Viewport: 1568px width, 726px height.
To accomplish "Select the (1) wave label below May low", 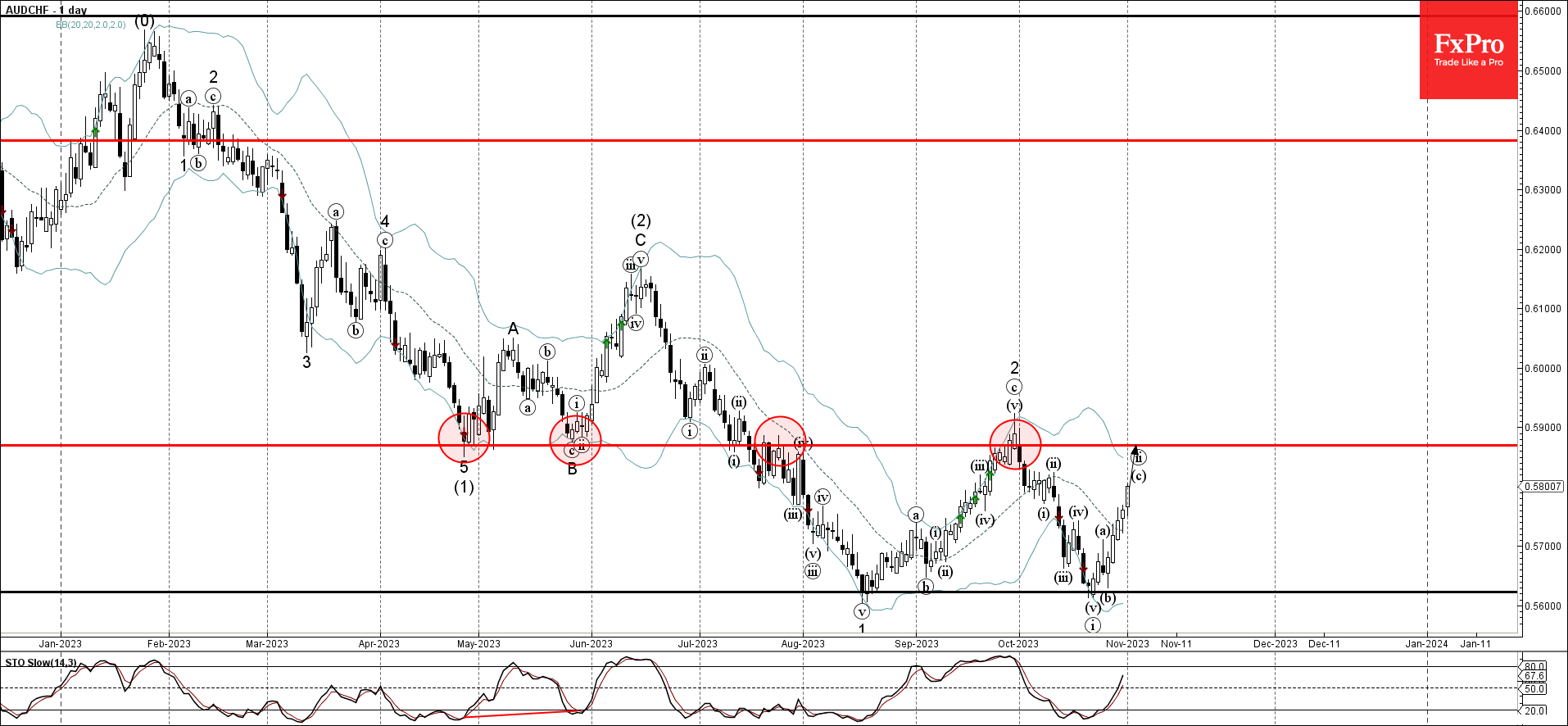I will [464, 487].
